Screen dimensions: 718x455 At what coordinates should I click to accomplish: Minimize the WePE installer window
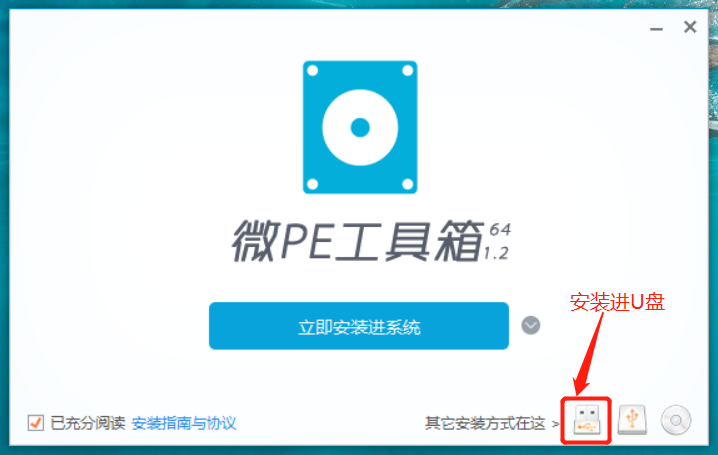(x=656, y=29)
